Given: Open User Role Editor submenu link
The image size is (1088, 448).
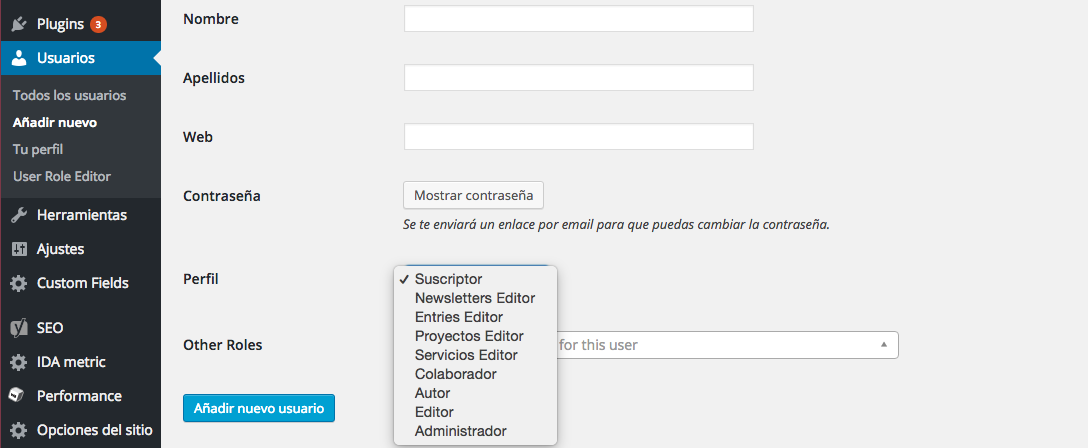Looking at the screenshot, I should (x=62, y=177).
